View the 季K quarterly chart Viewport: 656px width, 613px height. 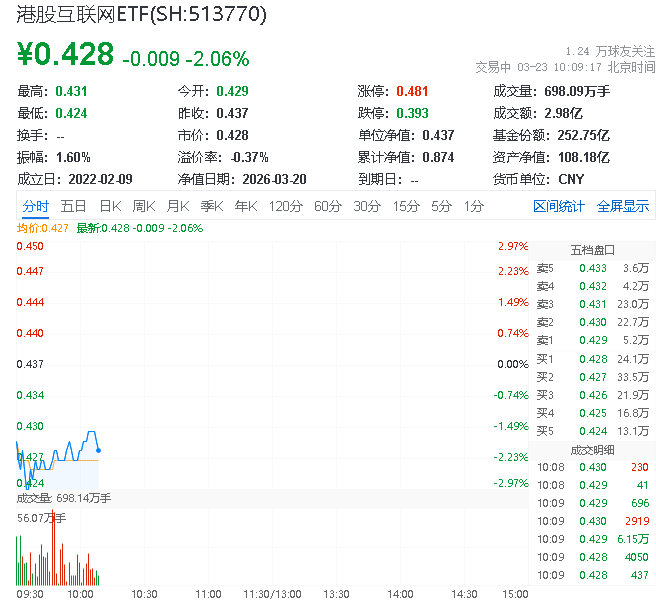[211, 206]
